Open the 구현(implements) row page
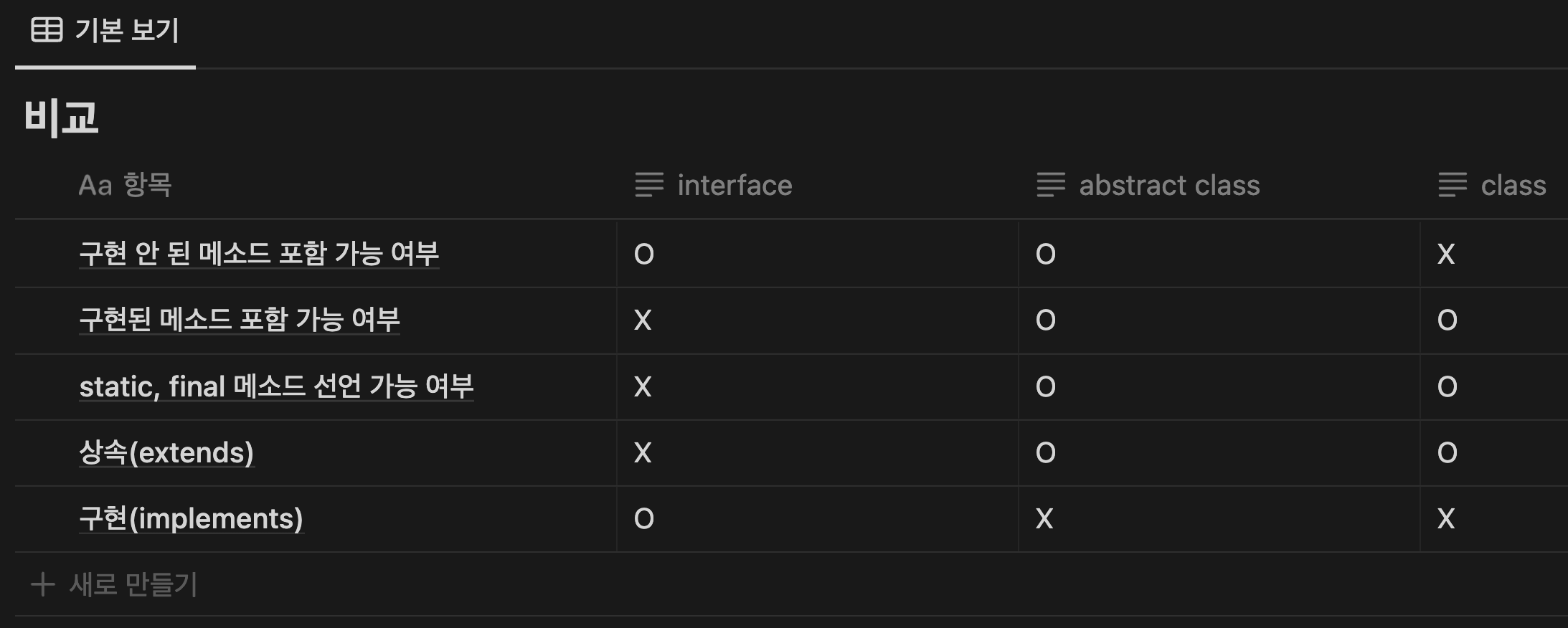Screen dimensions: 1568x628 coord(191,518)
